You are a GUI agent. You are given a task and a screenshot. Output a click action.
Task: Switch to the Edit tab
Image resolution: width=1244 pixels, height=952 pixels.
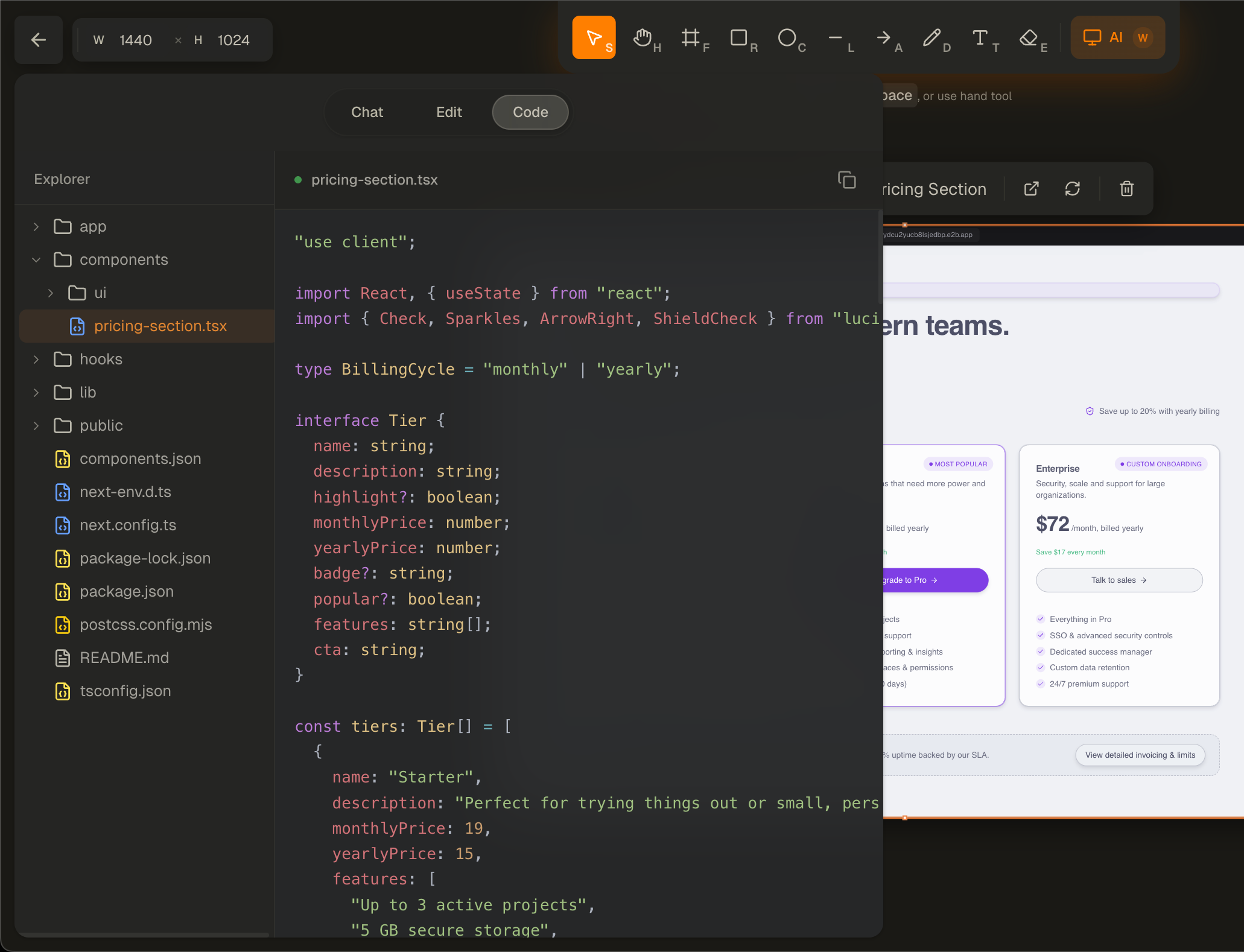coord(449,112)
